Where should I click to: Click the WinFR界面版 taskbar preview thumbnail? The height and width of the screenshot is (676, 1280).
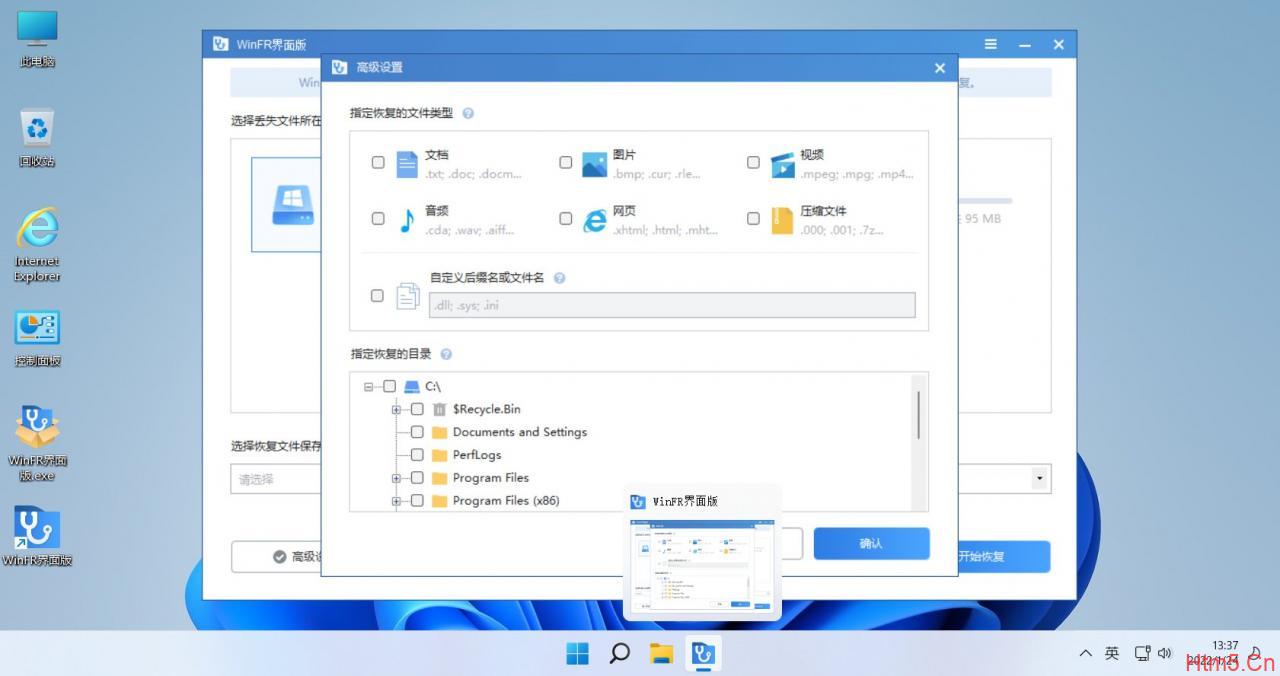click(x=704, y=564)
